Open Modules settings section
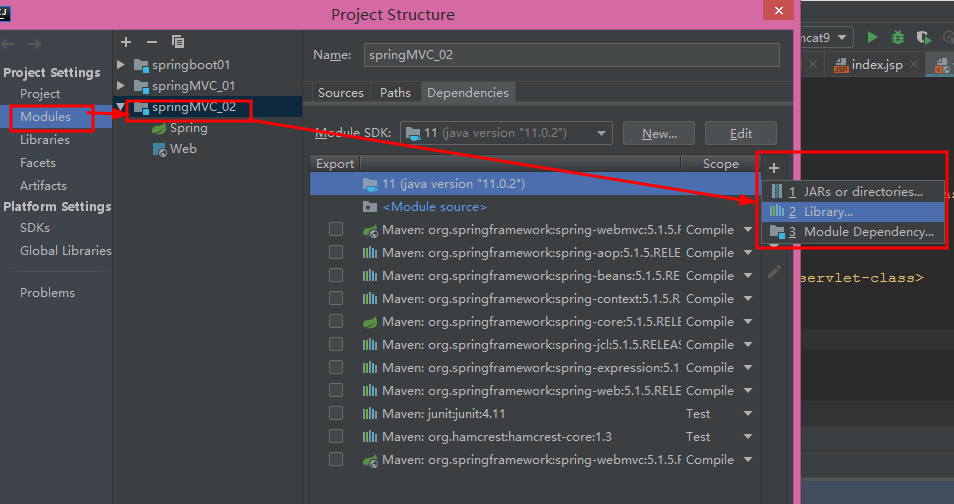This screenshot has width=954, height=504. click(x=45, y=117)
